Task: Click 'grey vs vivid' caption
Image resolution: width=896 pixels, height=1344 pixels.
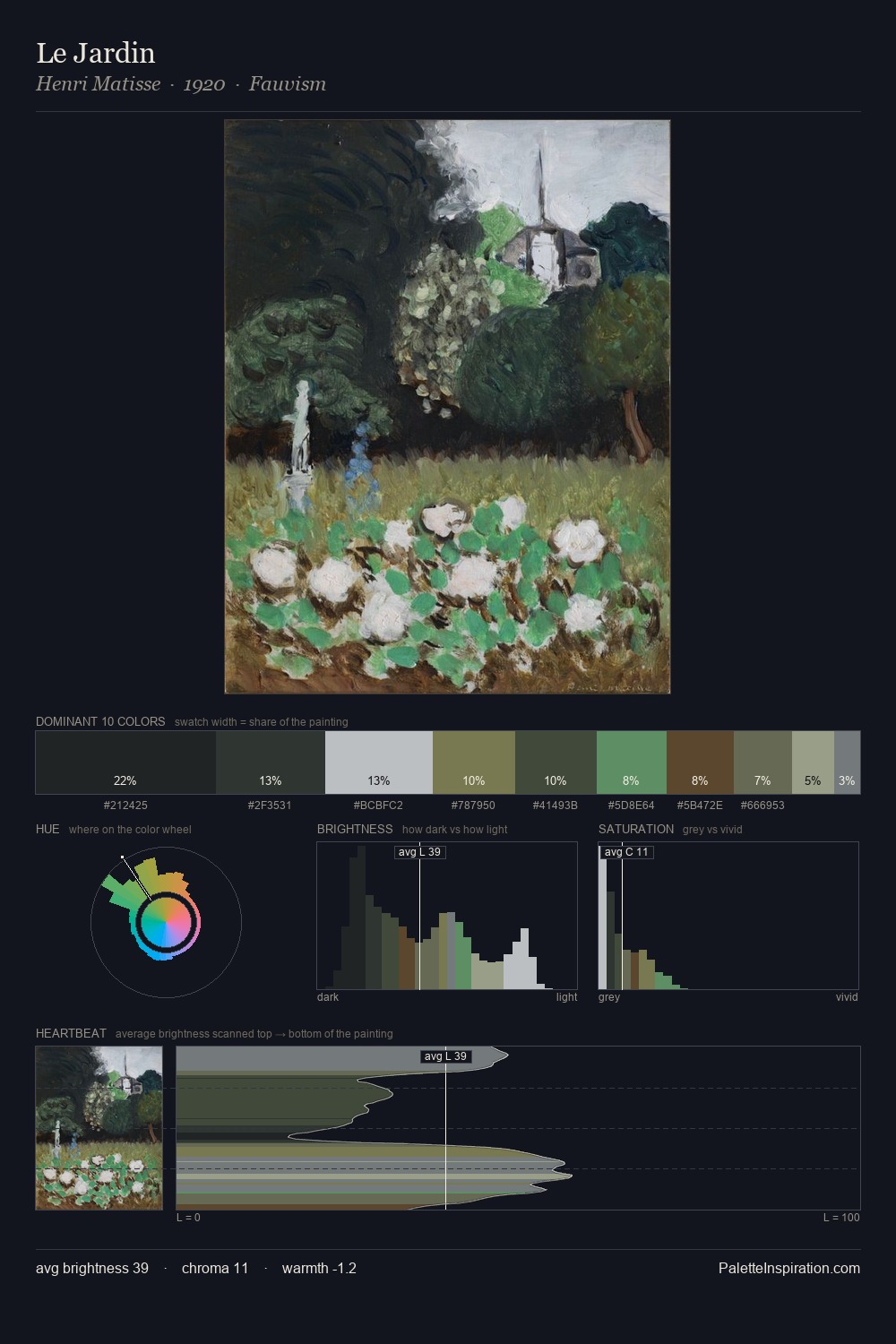Action: tap(712, 830)
